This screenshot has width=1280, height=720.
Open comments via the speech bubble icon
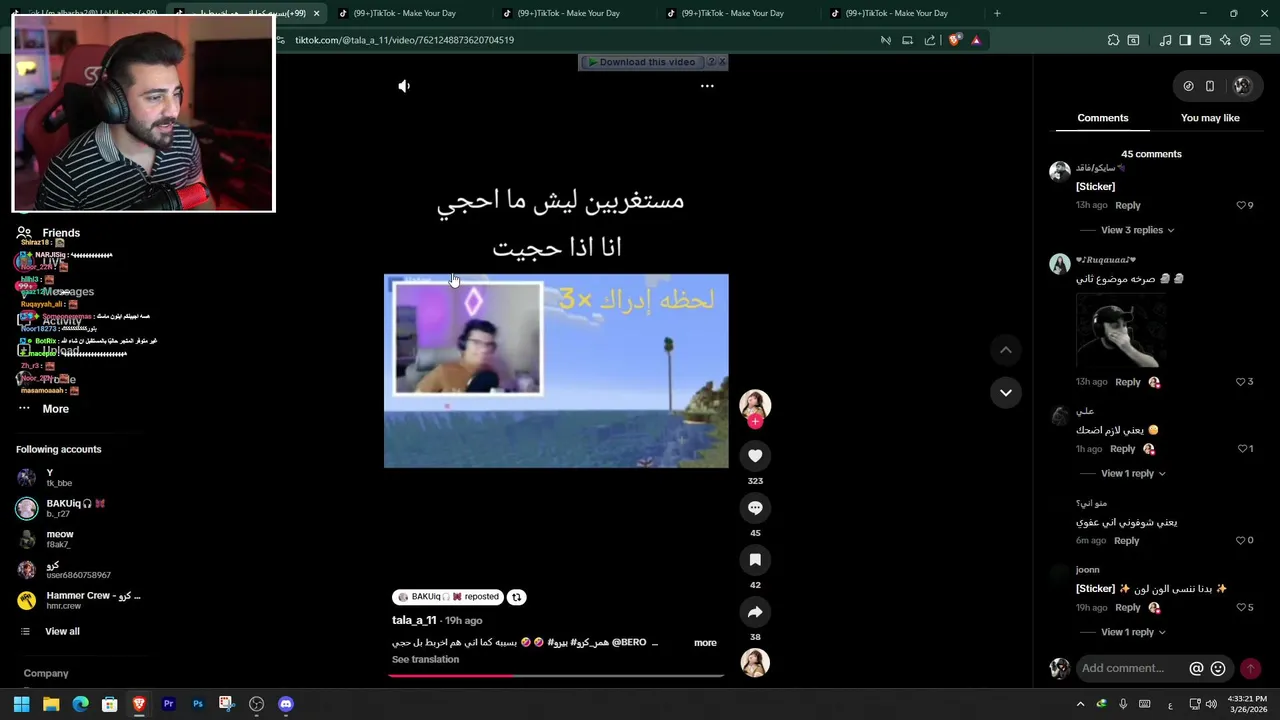pyautogui.click(x=755, y=508)
